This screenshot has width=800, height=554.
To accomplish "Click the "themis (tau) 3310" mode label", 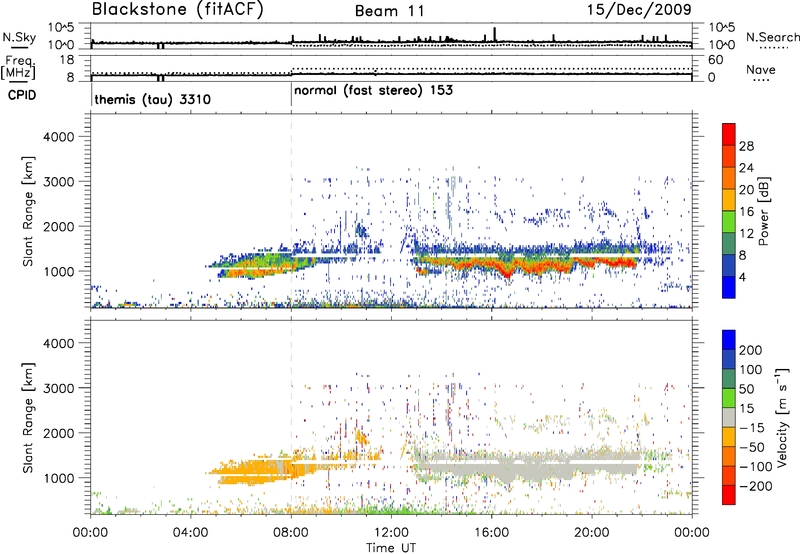I will pyautogui.click(x=153, y=99).
